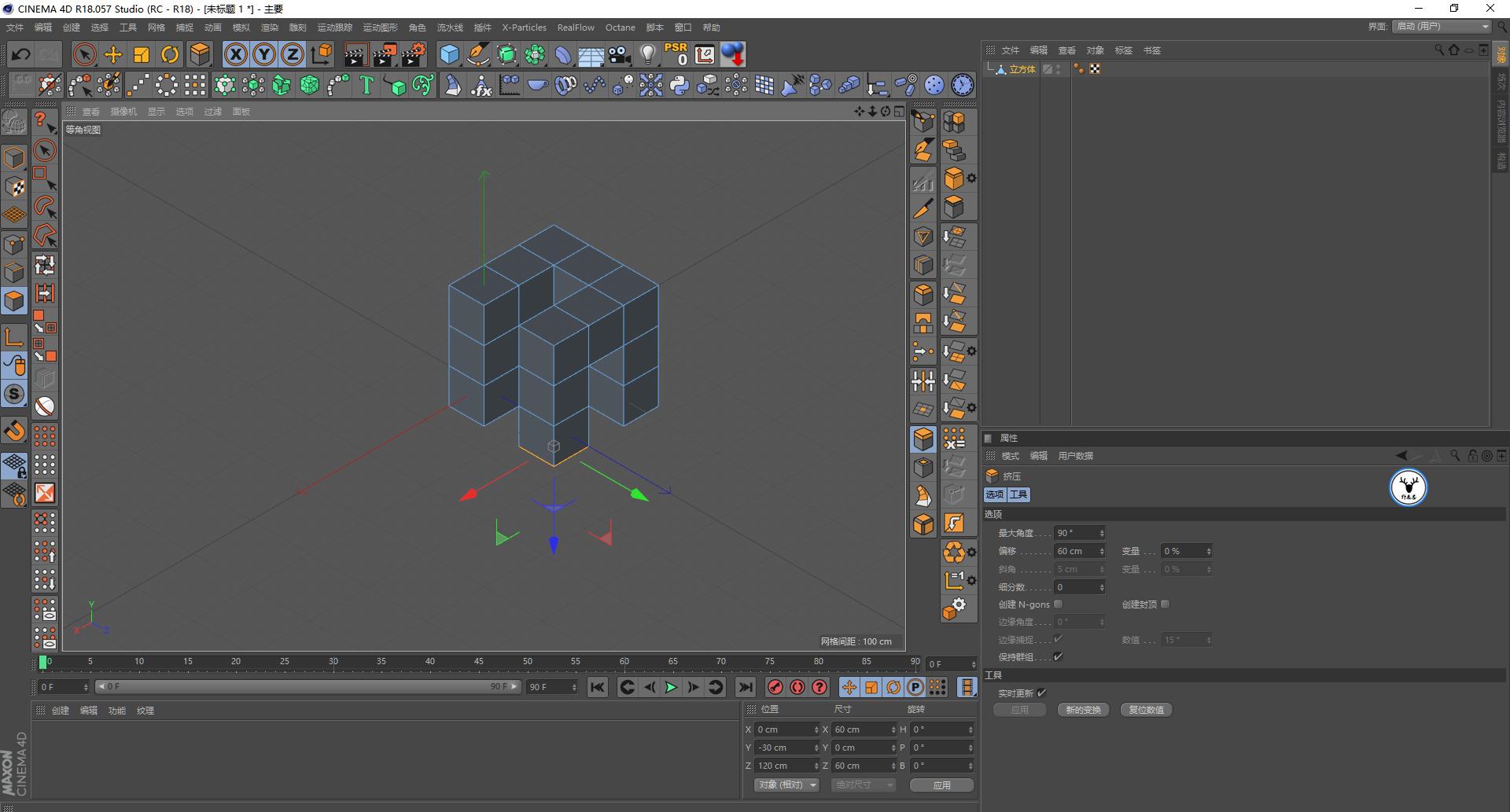Click the Undo arrow icon
Viewport: 1510px width, 812px height.
click(21, 54)
